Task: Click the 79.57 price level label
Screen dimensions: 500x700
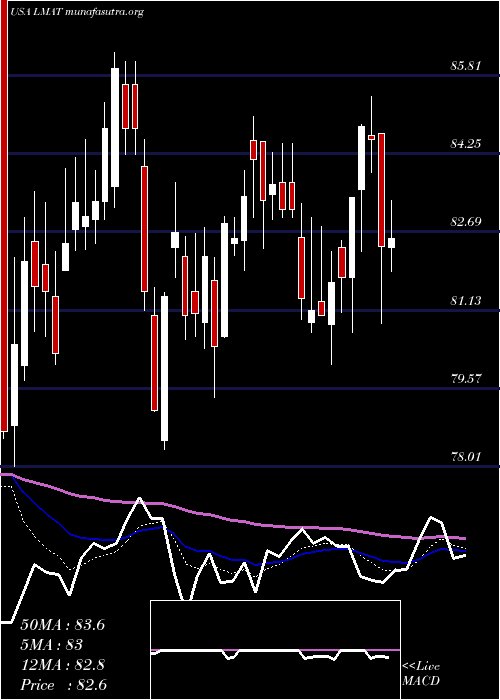Action: pos(466,379)
